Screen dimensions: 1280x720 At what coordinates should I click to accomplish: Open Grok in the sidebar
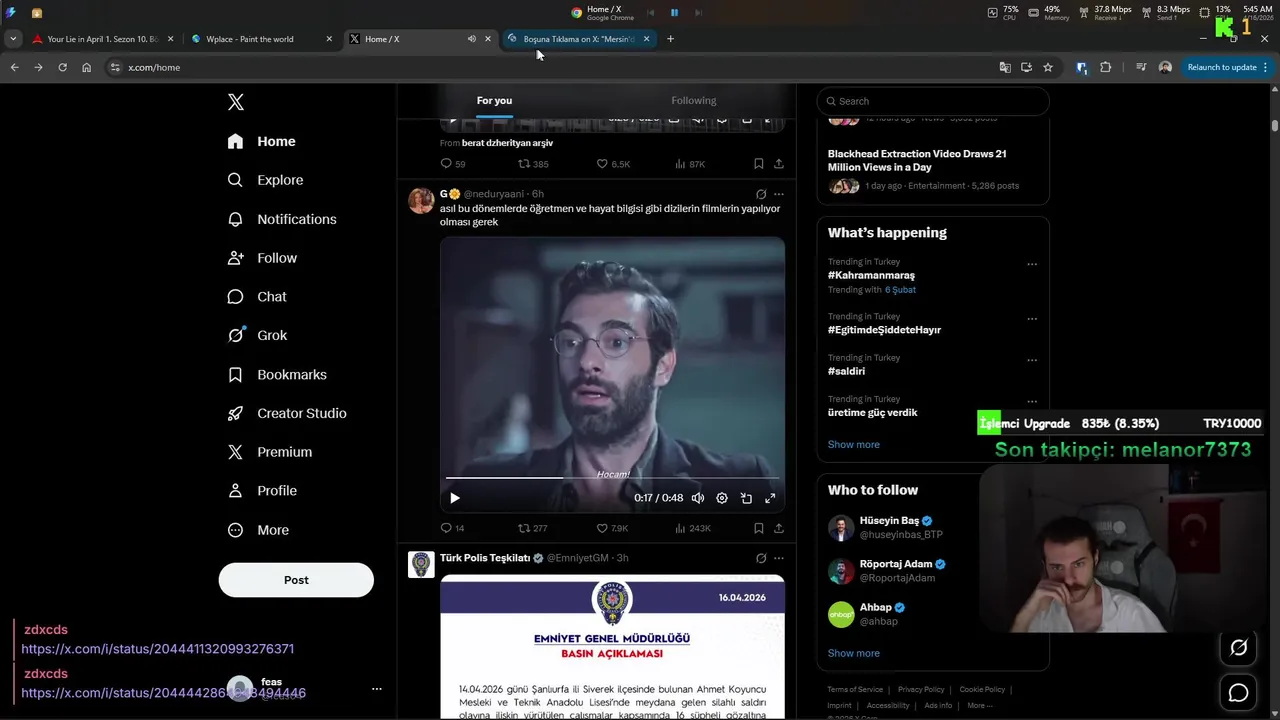point(257,336)
